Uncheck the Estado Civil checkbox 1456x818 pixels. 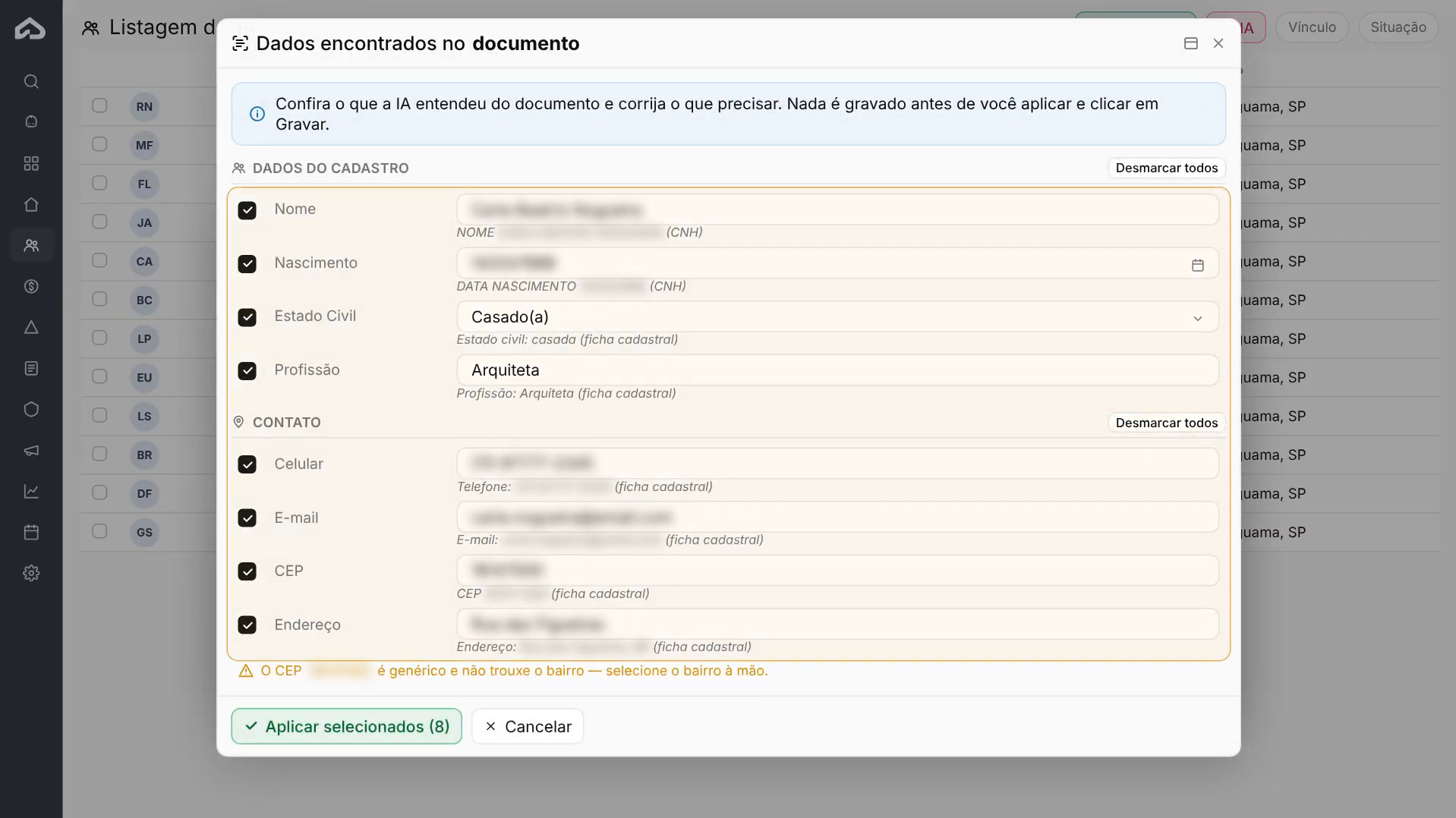tap(247, 317)
